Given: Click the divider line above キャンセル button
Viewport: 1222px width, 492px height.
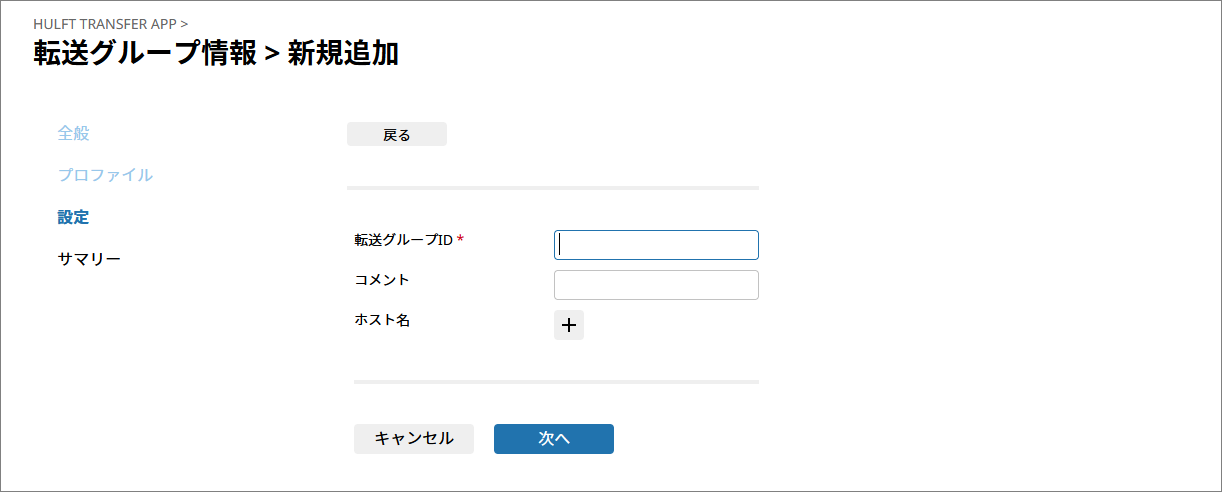Looking at the screenshot, I should (x=556, y=382).
